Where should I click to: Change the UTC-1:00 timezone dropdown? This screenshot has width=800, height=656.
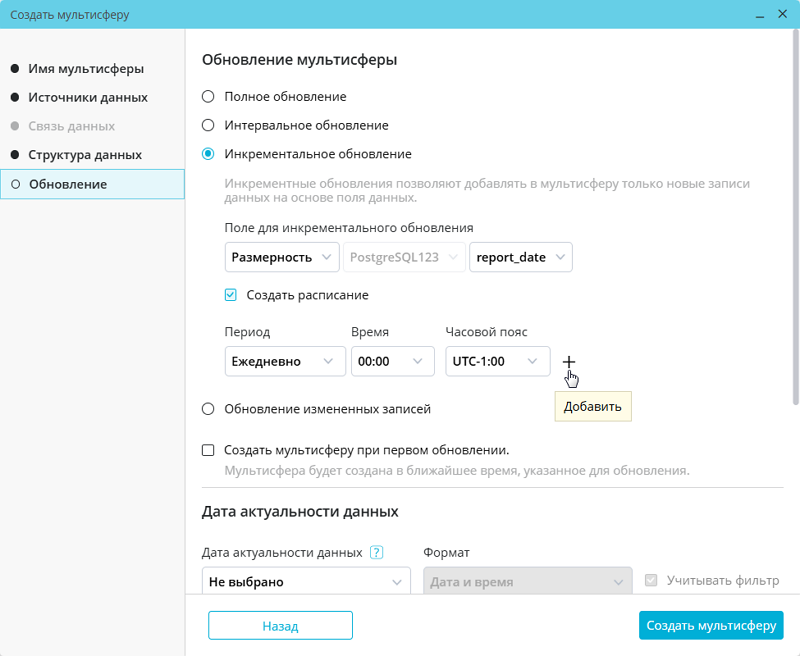497,361
